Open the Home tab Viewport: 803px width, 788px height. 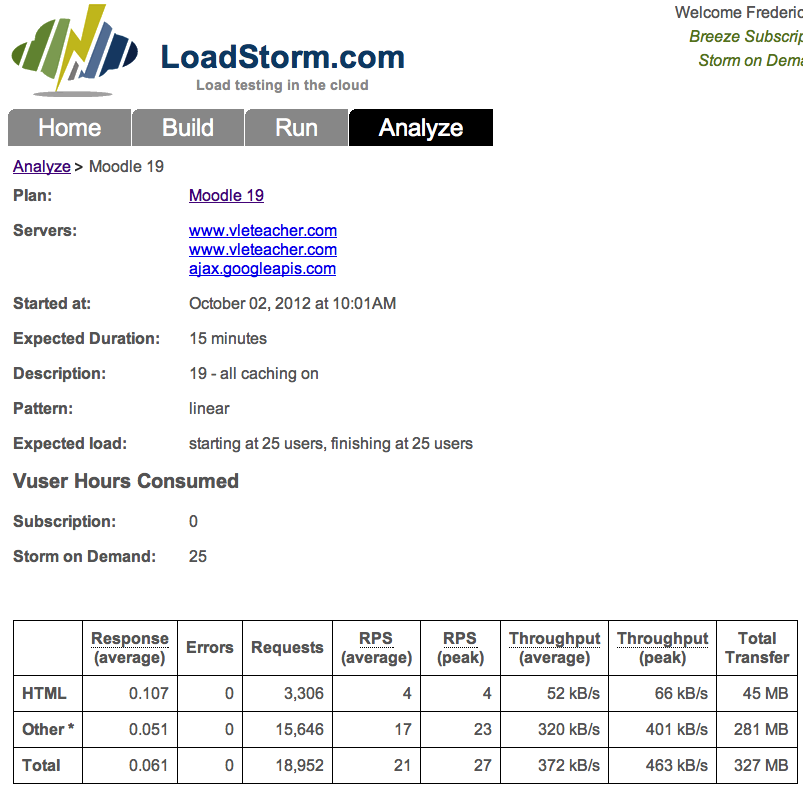69,128
